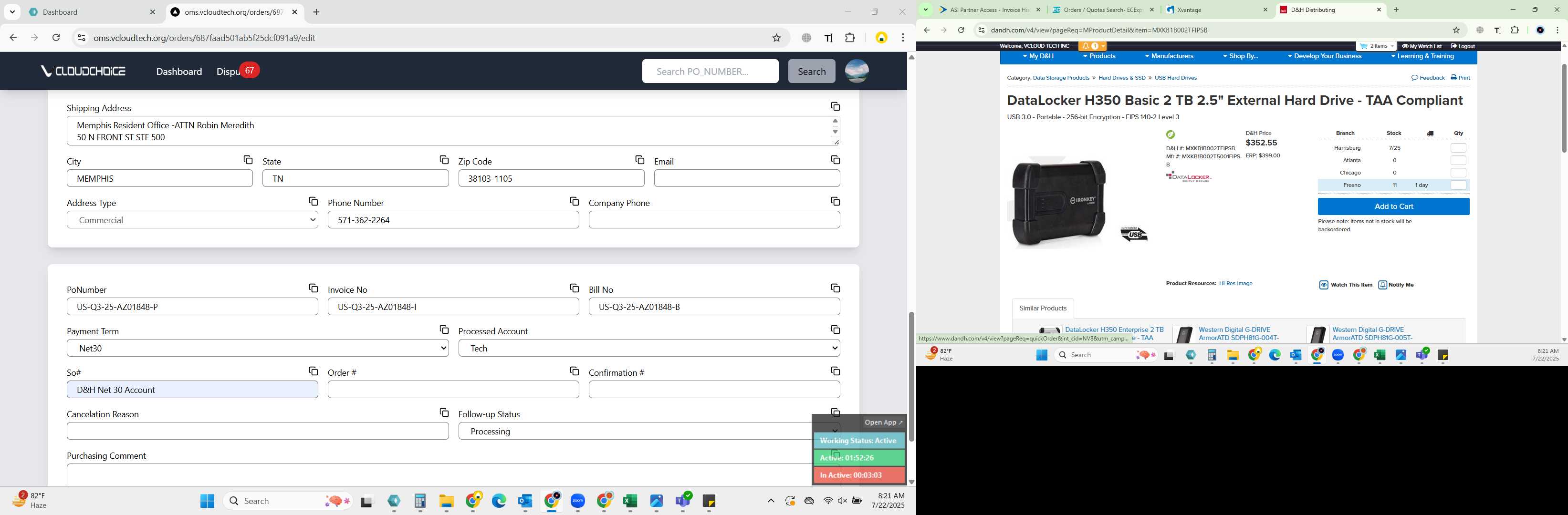Open the Hard Drives & SSD breadcrumb link
1568x515 pixels.
1121,78
